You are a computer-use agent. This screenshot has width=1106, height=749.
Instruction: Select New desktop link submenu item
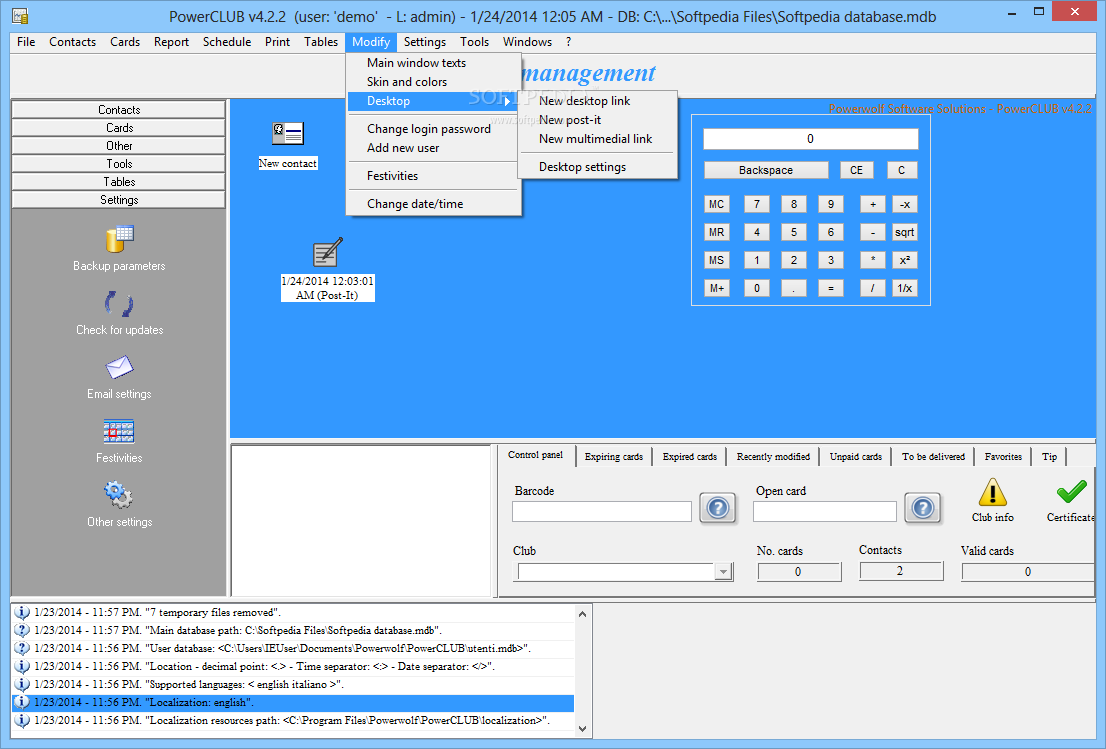(597, 101)
